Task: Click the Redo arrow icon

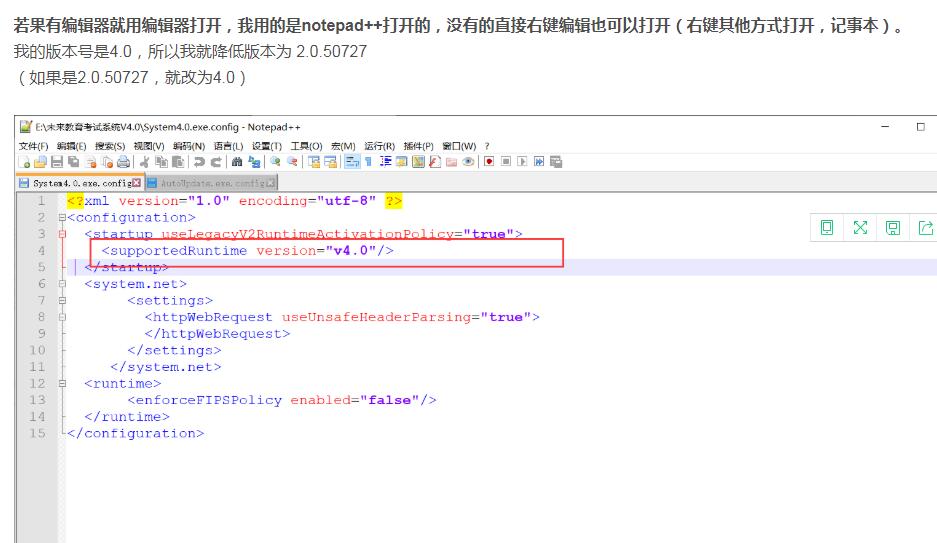Action: pos(216,162)
